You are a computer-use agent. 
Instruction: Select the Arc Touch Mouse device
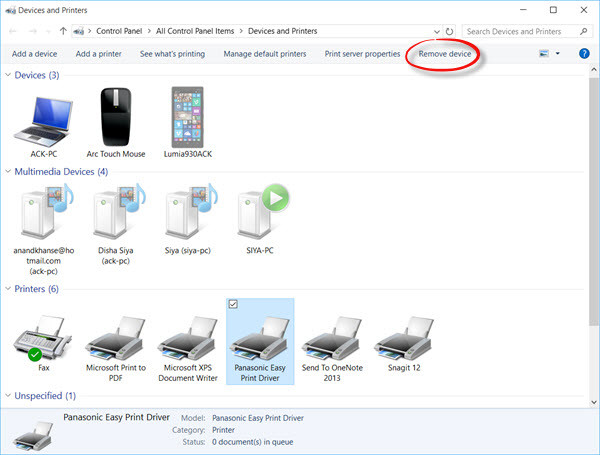116,117
